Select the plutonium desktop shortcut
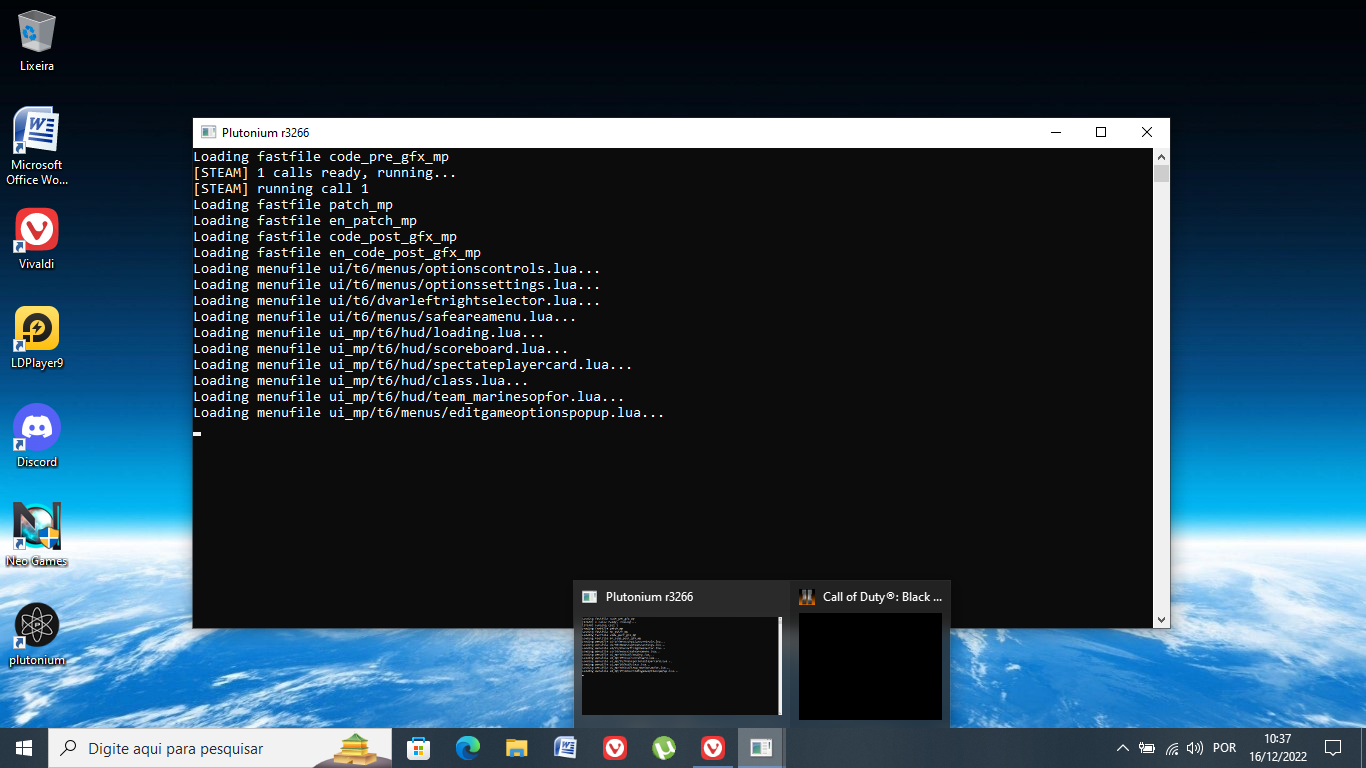 click(x=37, y=634)
